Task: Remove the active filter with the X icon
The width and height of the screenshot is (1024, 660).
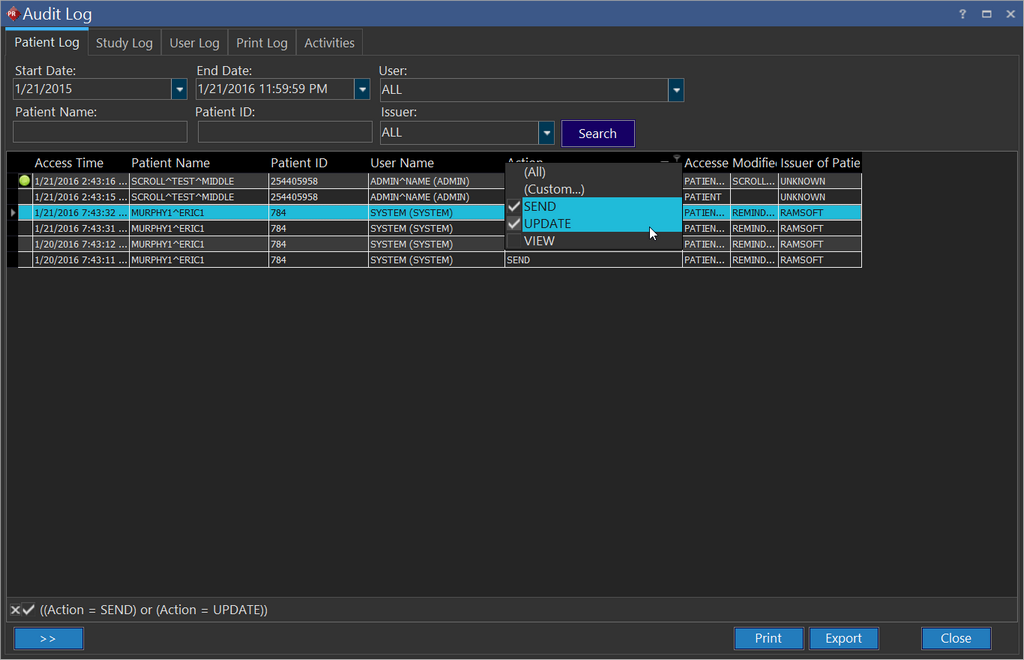Action: 15,610
